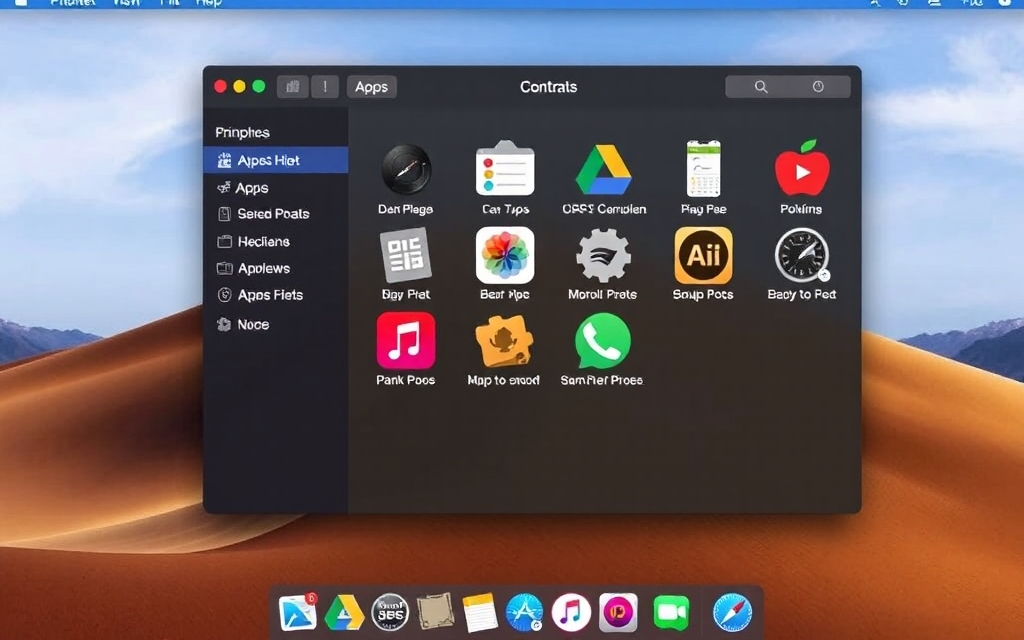
Task: Open the pink-orange gradient Dock icon
Action: (618, 613)
